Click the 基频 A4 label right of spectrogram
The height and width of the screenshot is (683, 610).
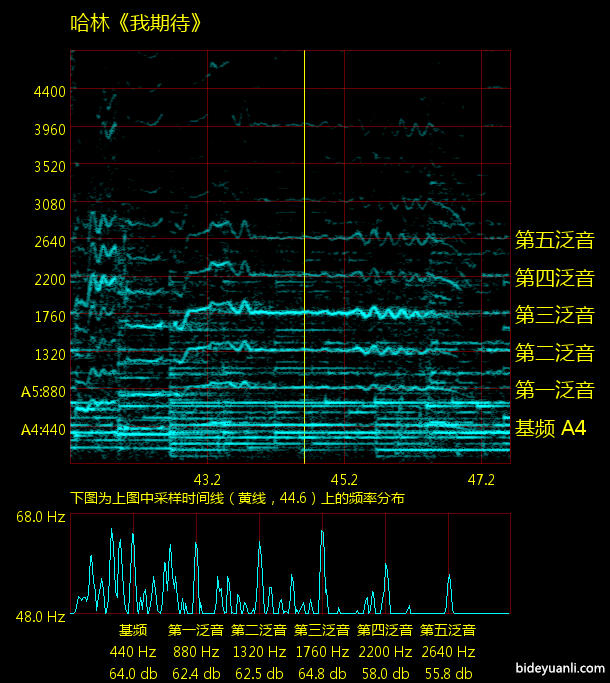[x=550, y=428]
